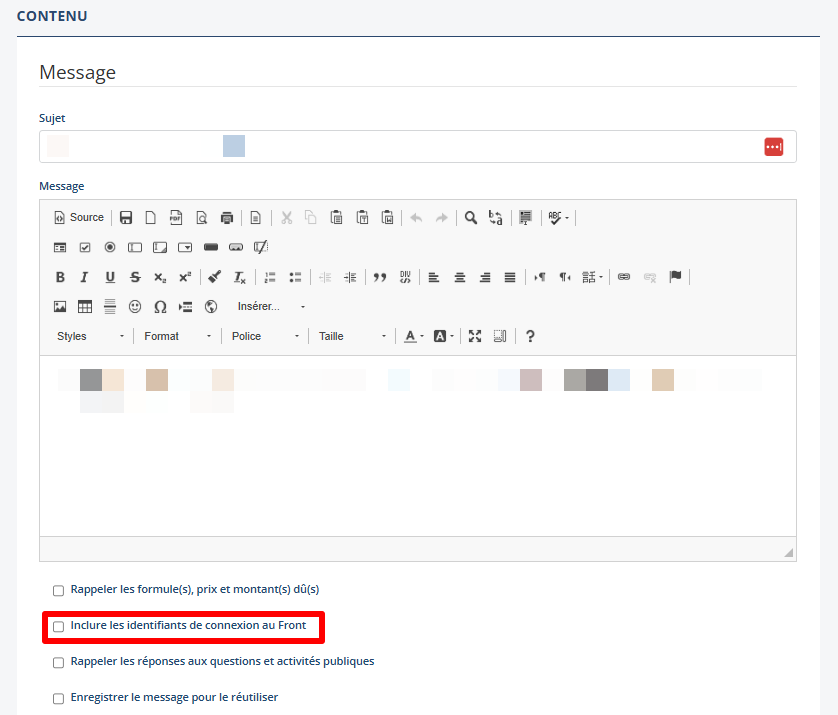838x715 pixels.
Task: Enable Rappeler les formule(s), prix et montant(s)
Action: 58,590
